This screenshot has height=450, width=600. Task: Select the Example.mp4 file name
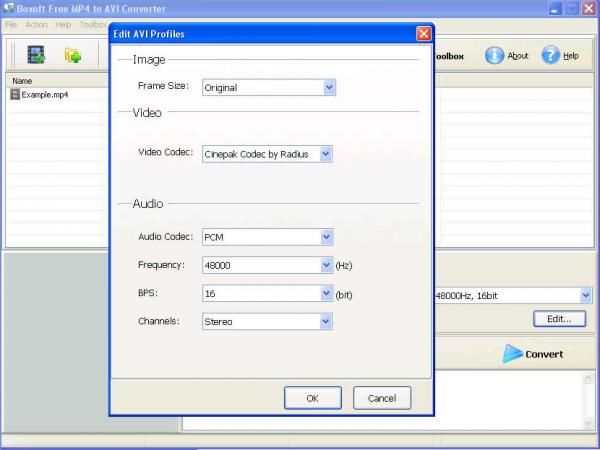[x=44, y=95]
